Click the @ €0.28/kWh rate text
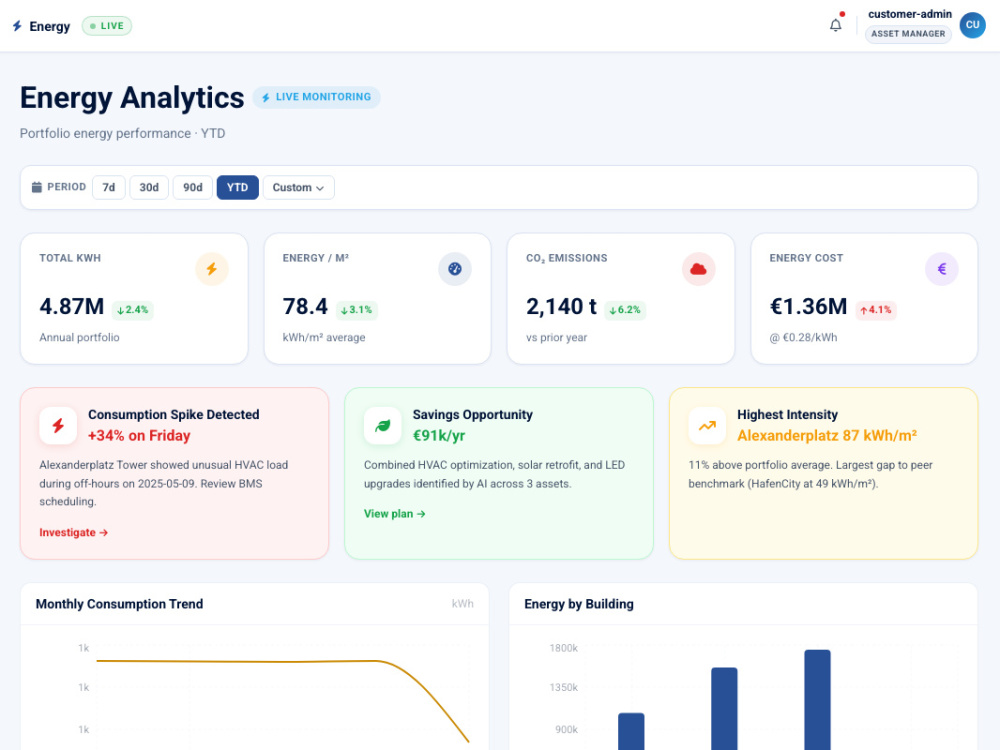The width and height of the screenshot is (1000, 750). coord(803,337)
